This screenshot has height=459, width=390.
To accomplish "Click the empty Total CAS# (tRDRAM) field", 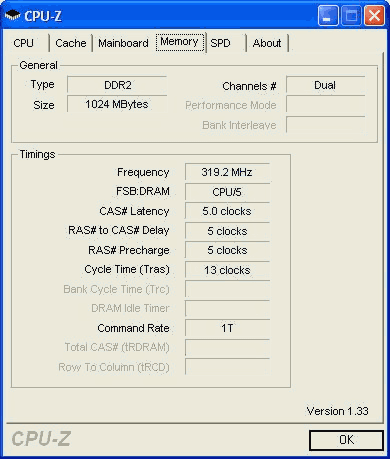I will [x=227, y=348].
